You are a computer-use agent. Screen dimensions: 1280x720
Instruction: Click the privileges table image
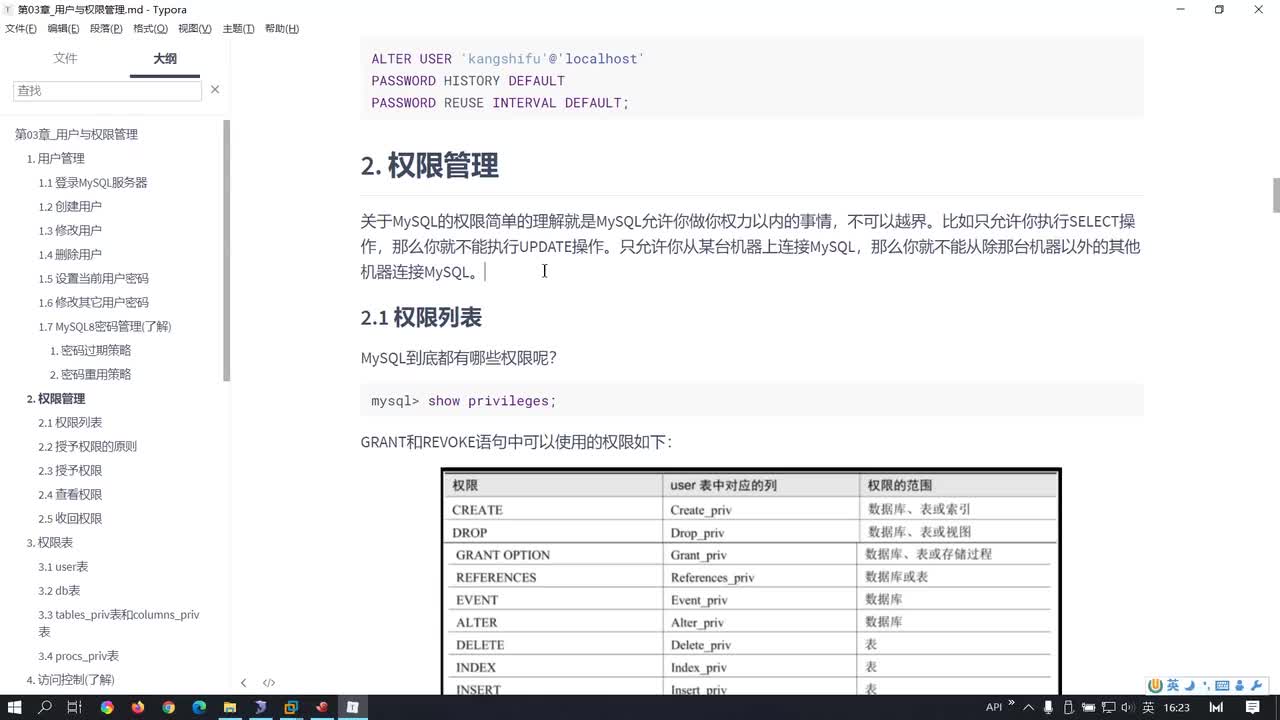pyautogui.click(x=751, y=582)
